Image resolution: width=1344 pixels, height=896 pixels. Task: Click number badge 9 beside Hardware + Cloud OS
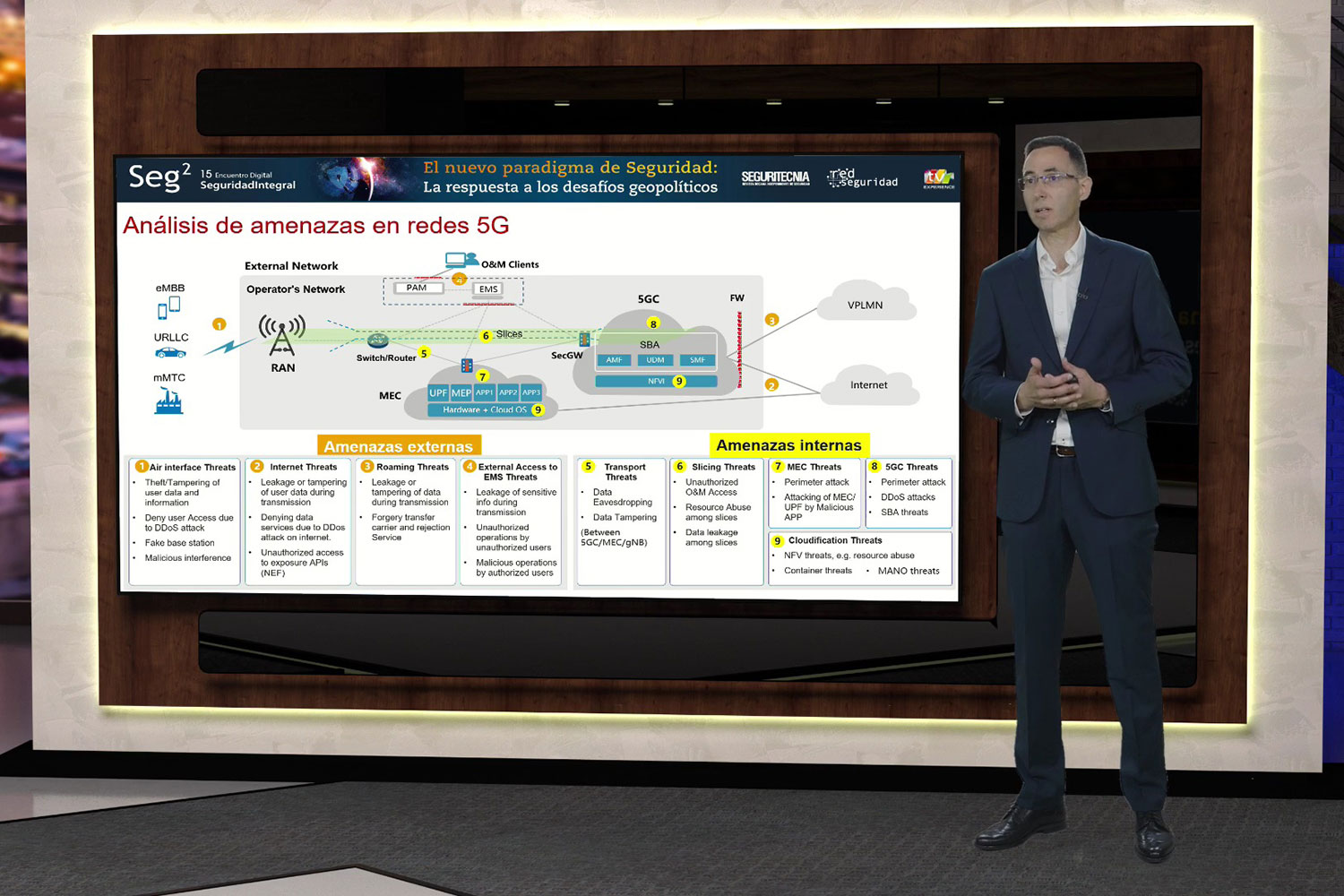pyautogui.click(x=538, y=409)
